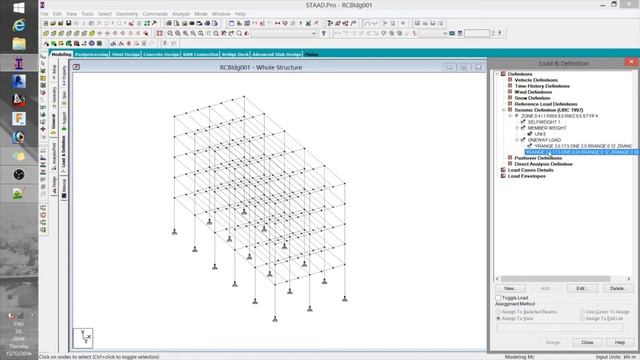The width and height of the screenshot is (640, 360).
Task: Select the Reference Load Definitions tree item
Action: (546, 104)
